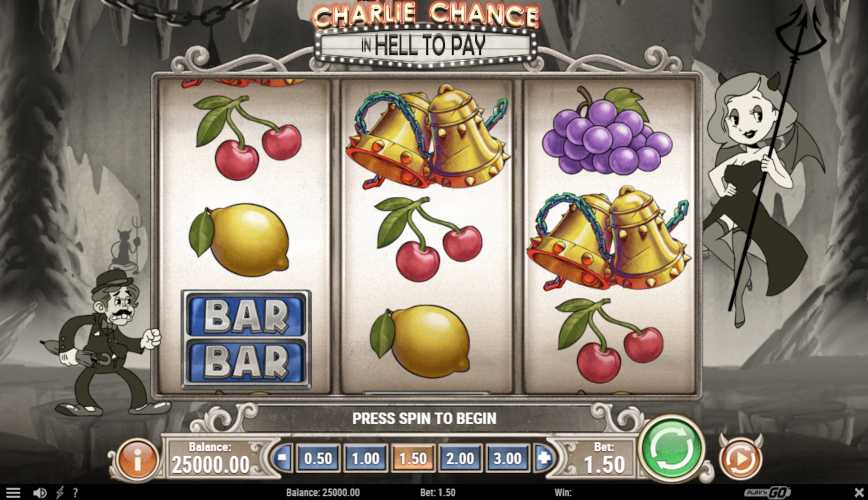Image resolution: width=868 pixels, height=500 pixels.
Task: Click the lemon symbol on first reel
Action: coord(239,239)
